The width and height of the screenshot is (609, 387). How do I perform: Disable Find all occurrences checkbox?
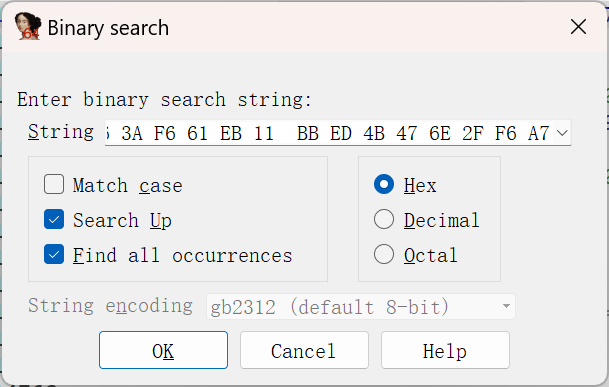click(x=54, y=254)
